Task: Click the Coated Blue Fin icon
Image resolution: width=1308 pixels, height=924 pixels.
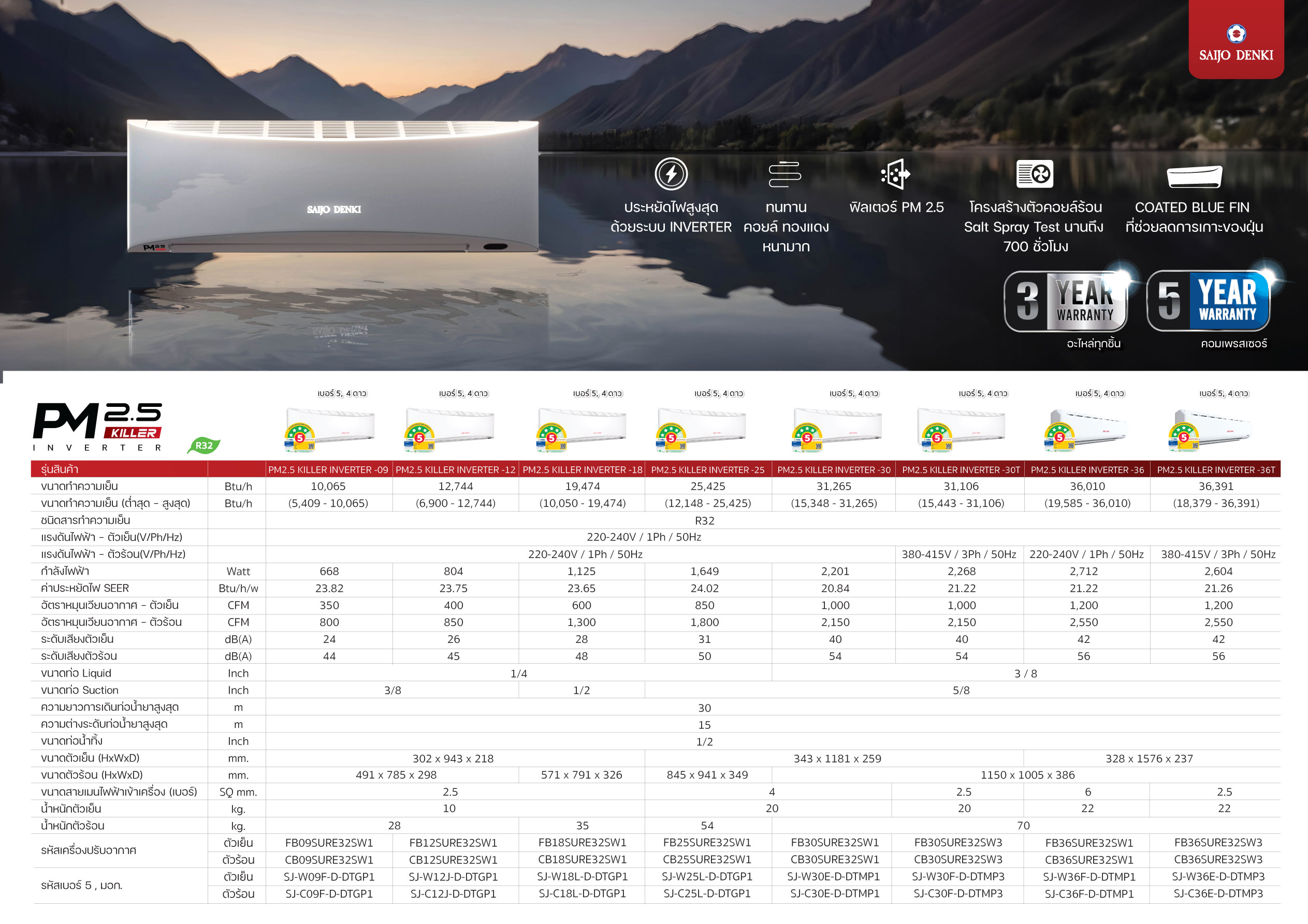Action: pyautogui.click(x=1194, y=176)
